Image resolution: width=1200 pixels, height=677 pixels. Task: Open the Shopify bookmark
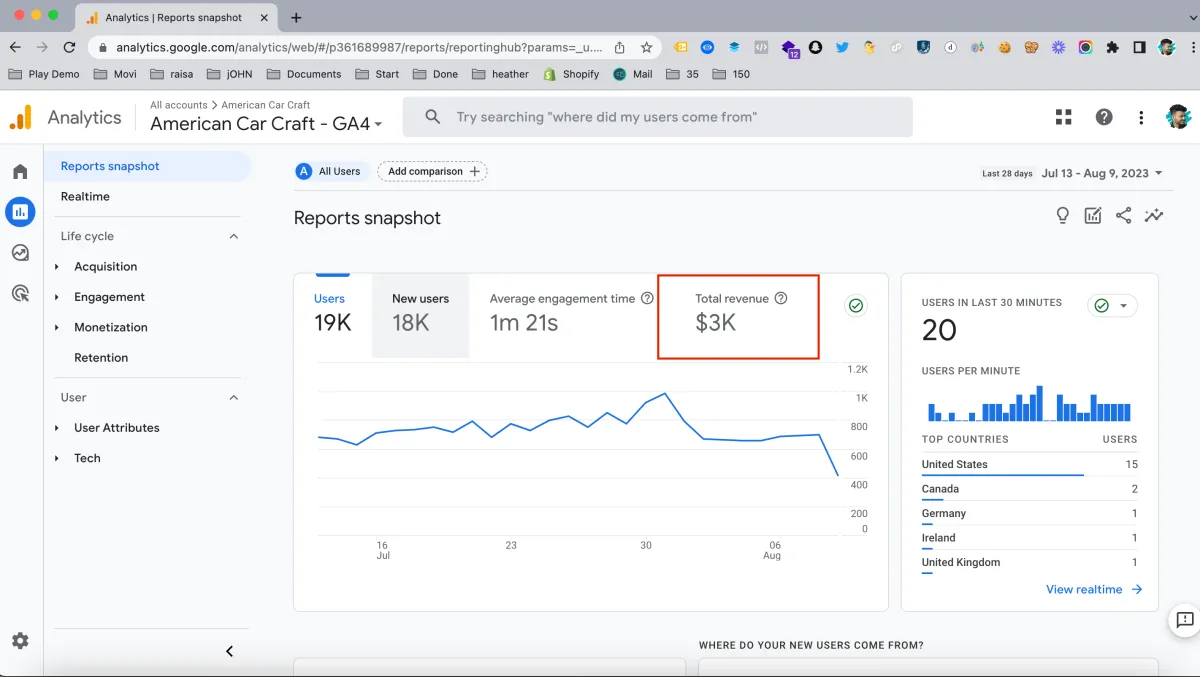point(571,74)
